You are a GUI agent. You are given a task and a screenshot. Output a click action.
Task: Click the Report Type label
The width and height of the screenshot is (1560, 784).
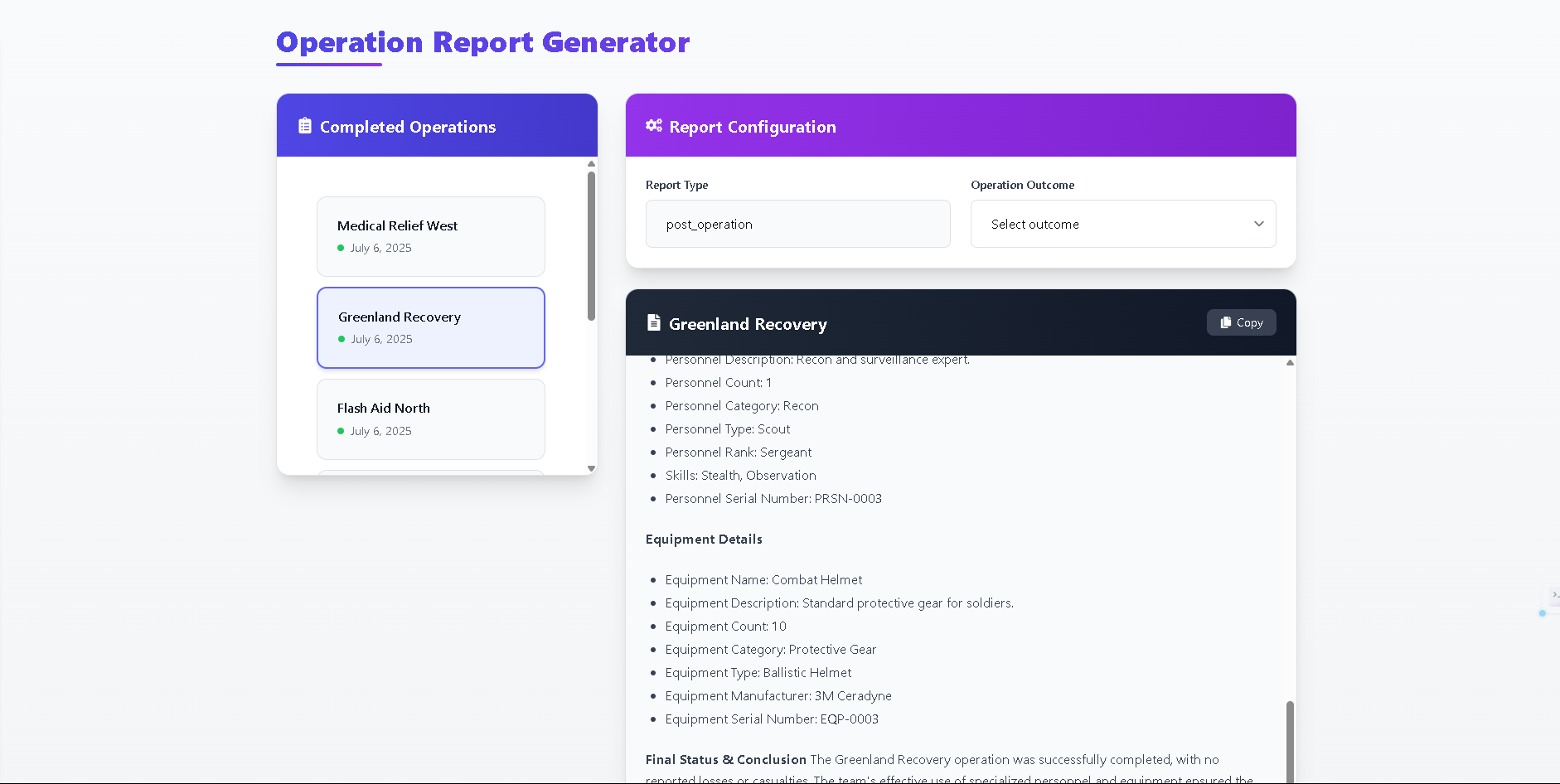point(676,185)
